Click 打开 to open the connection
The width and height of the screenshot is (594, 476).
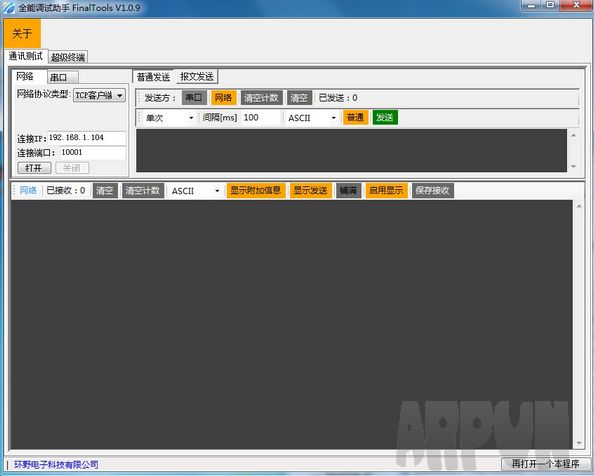pos(34,168)
